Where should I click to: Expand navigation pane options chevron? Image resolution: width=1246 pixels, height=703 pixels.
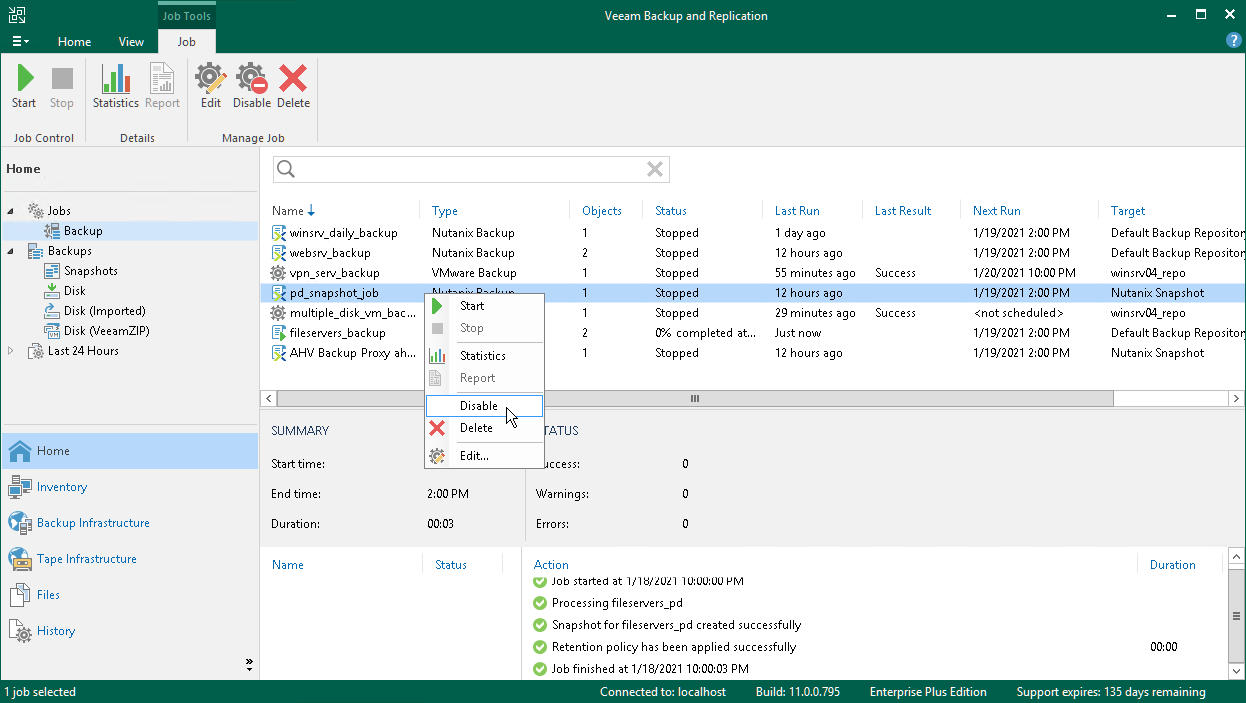(249, 664)
